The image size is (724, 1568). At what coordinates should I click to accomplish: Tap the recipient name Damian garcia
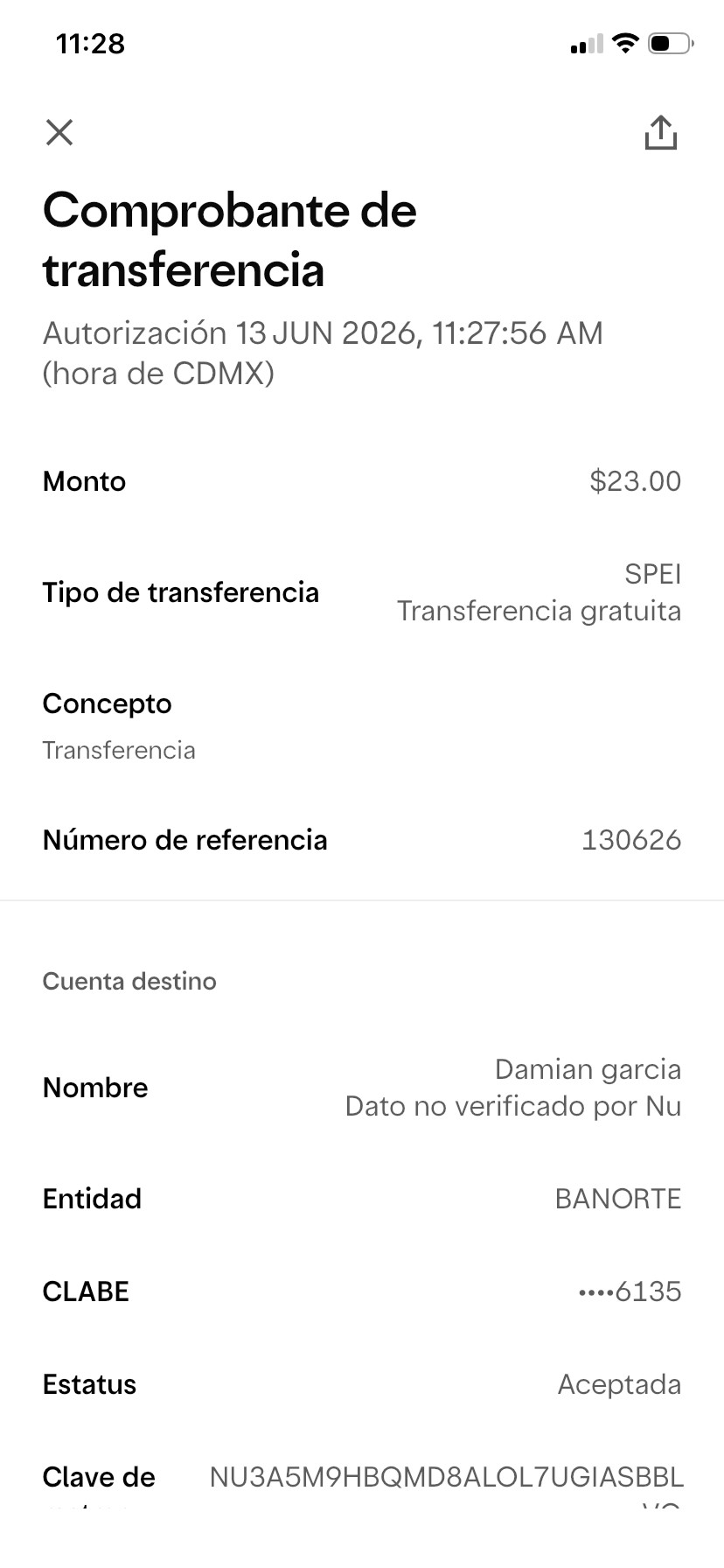click(588, 1069)
